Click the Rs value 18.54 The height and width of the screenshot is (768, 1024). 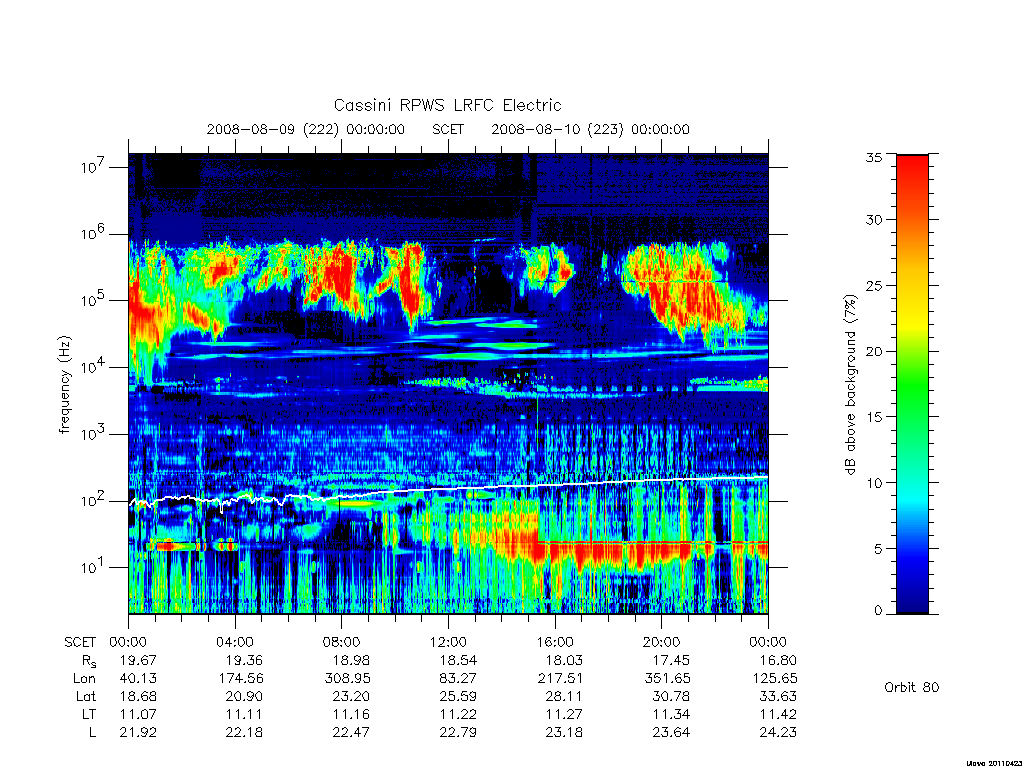point(458,660)
